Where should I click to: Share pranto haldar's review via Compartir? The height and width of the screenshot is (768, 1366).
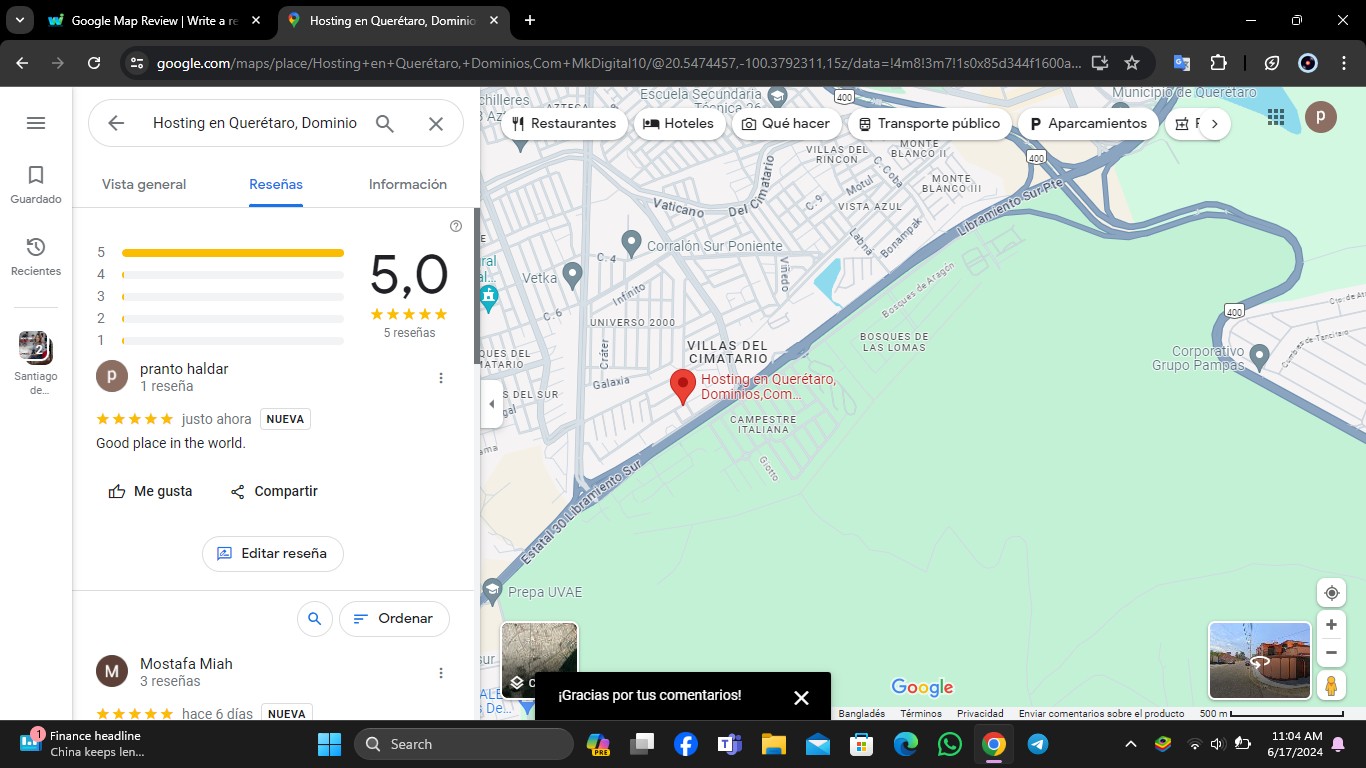coord(273,491)
